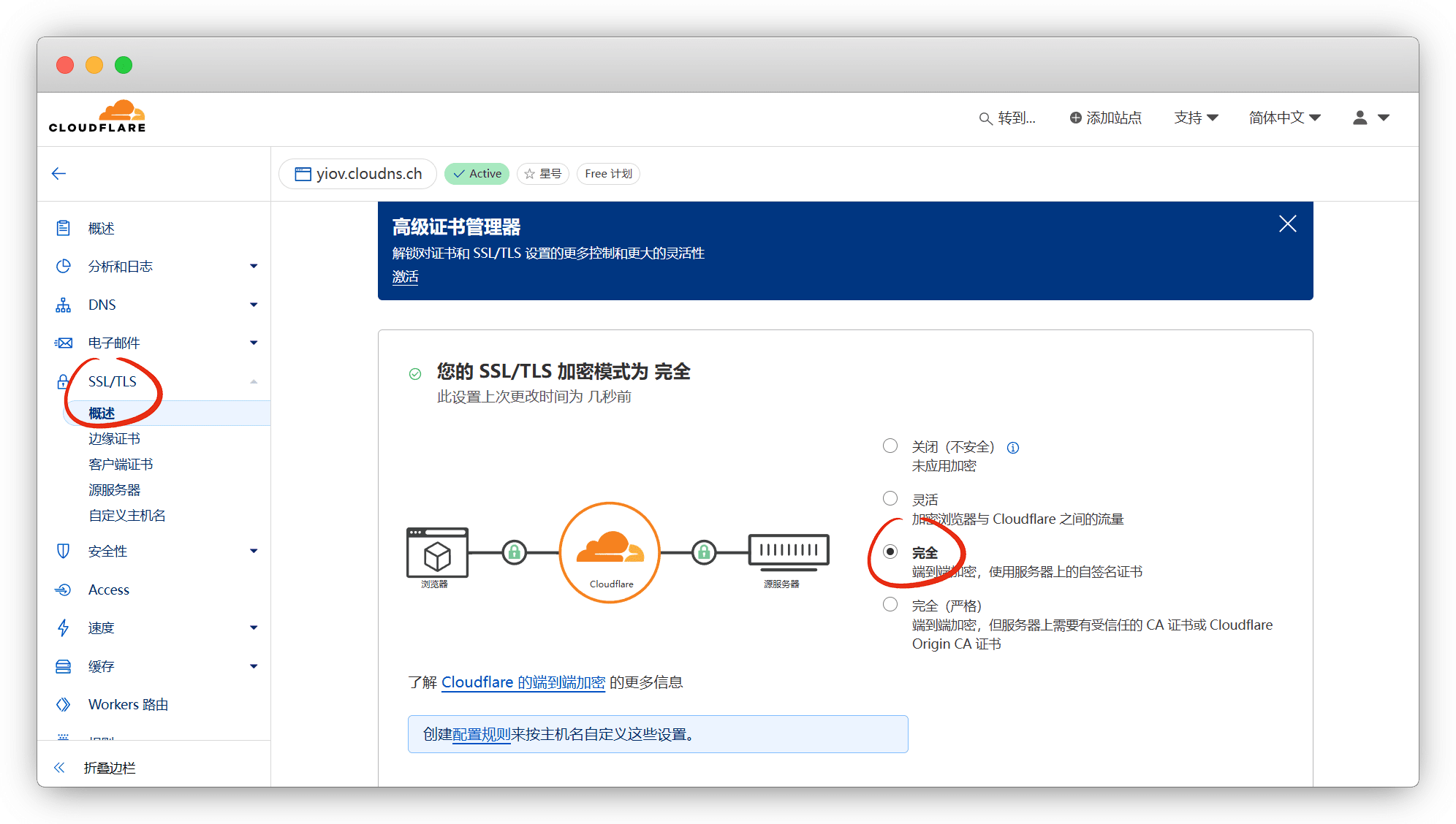Open 源服务器 submenu item
Viewport: 1456px width, 824px height.
pos(114,489)
